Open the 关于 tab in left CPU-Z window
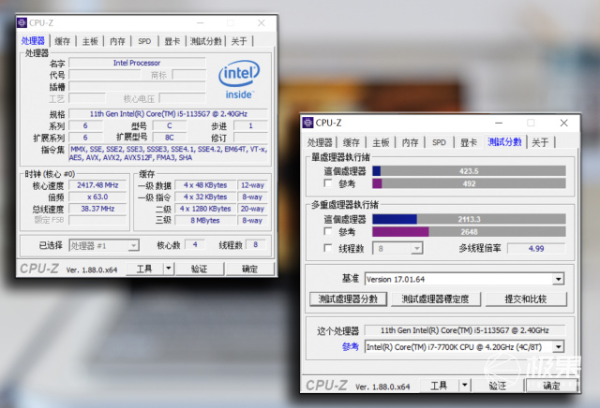Screen dimensions: 600x408 239,41
